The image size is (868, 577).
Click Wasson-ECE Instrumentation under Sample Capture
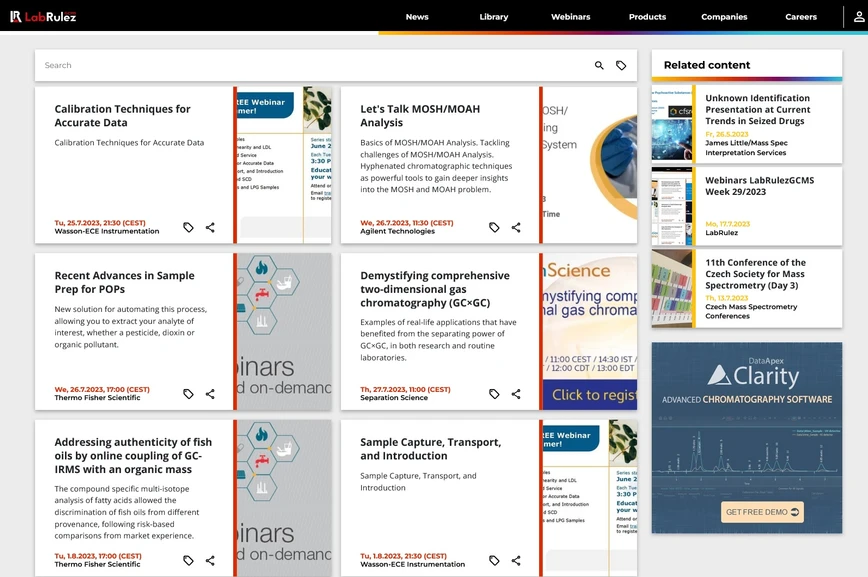point(412,564)
